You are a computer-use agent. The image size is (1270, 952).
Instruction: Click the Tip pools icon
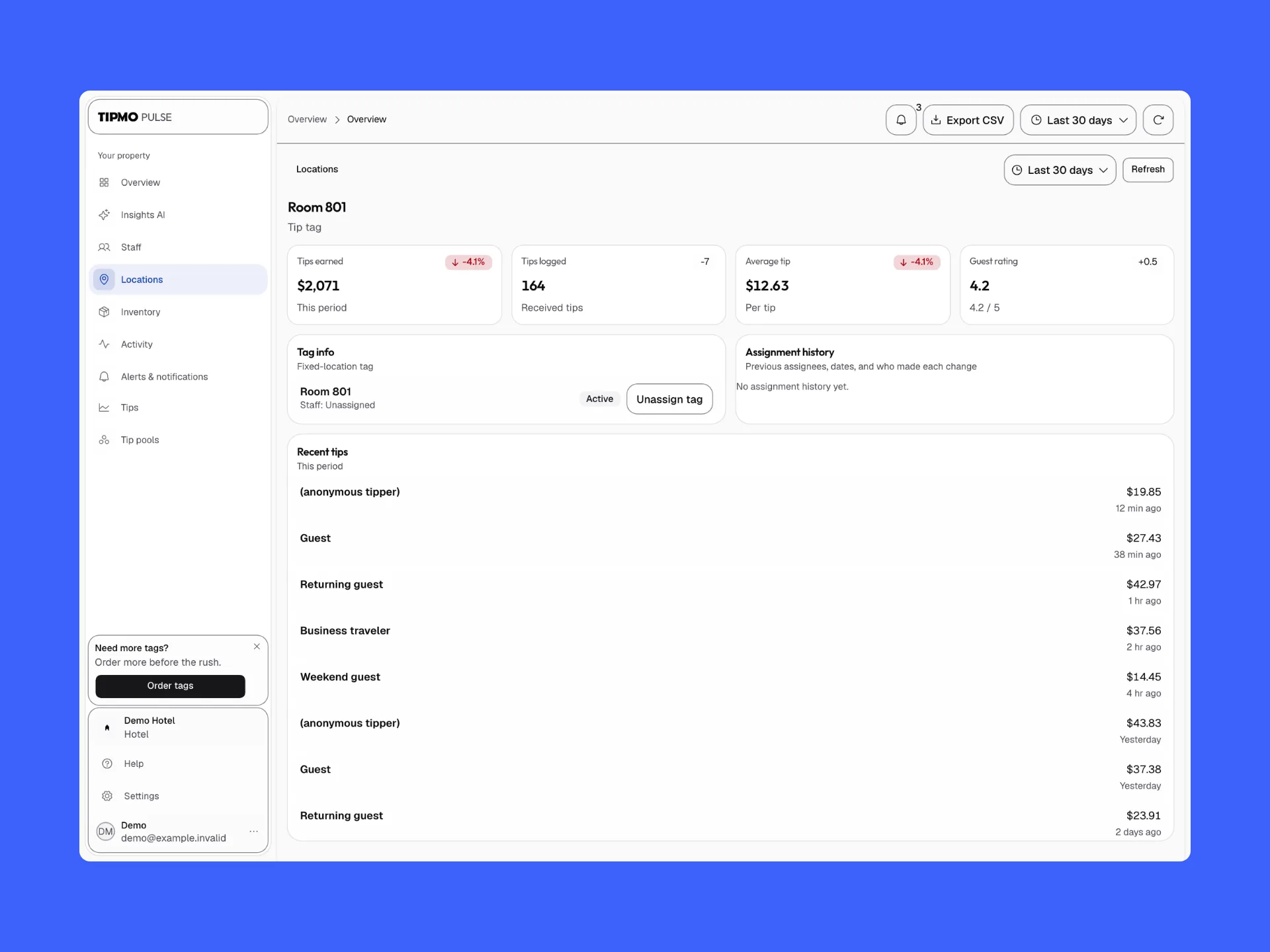pos(104,440)
